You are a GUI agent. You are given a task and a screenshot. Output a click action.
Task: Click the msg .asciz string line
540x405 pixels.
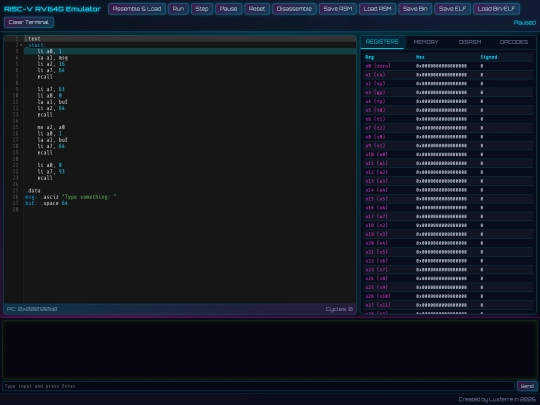click(x=71, y=197)
